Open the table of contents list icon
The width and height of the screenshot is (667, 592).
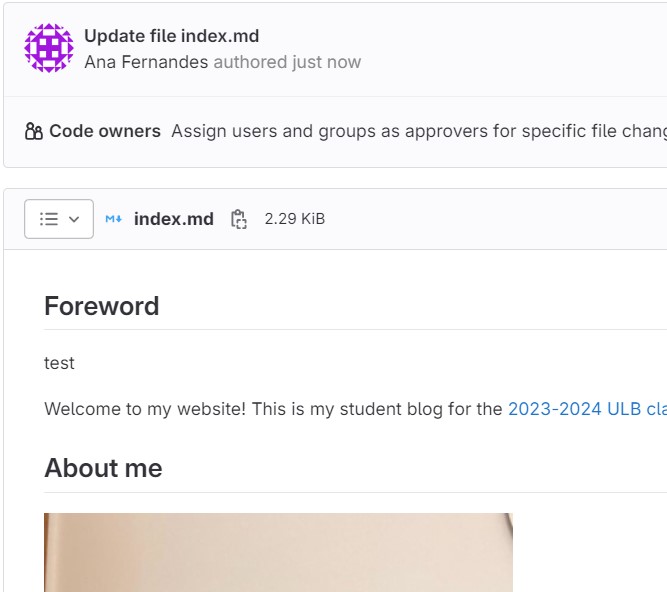[49, 219]
